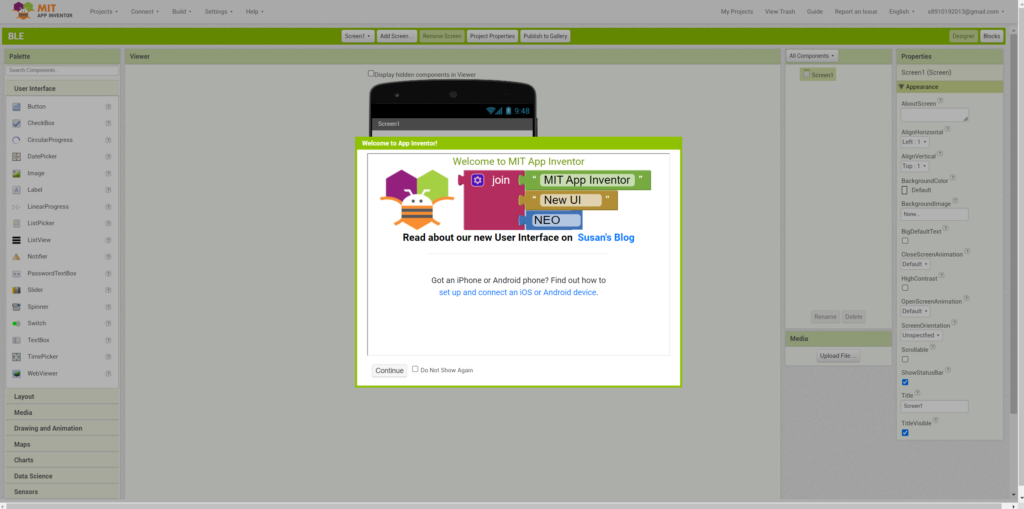Open the Projects menu

click(104, 12)
